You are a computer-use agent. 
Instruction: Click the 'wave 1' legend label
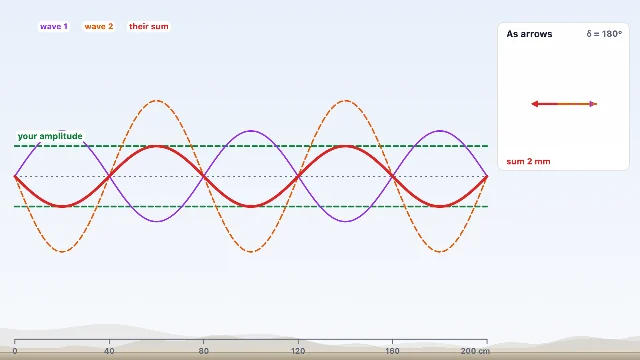pos(53,27)
